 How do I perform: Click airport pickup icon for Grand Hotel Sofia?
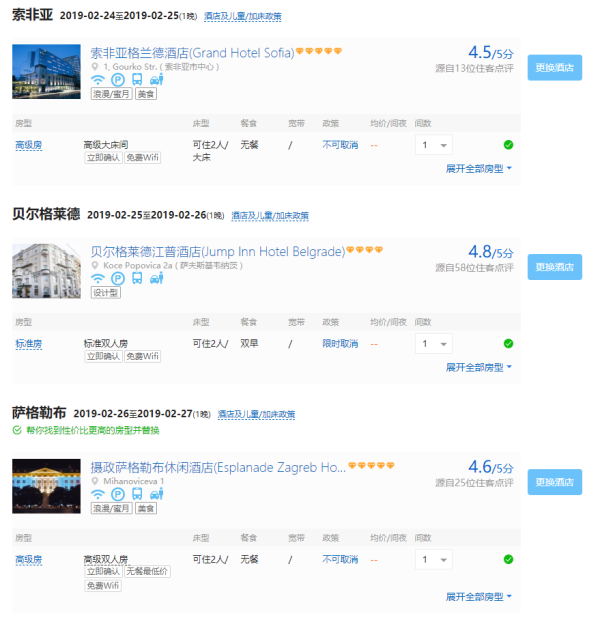click(x=157, y=80)
